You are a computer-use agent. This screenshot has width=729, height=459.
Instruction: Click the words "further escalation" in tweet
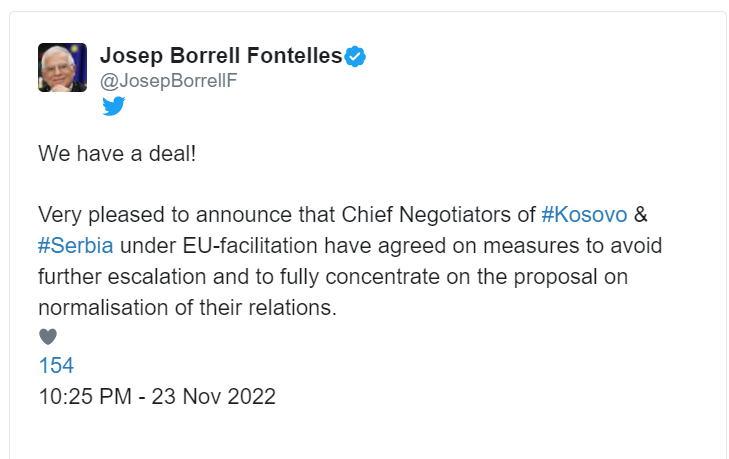pyautogui.click(x=122, y=277)
